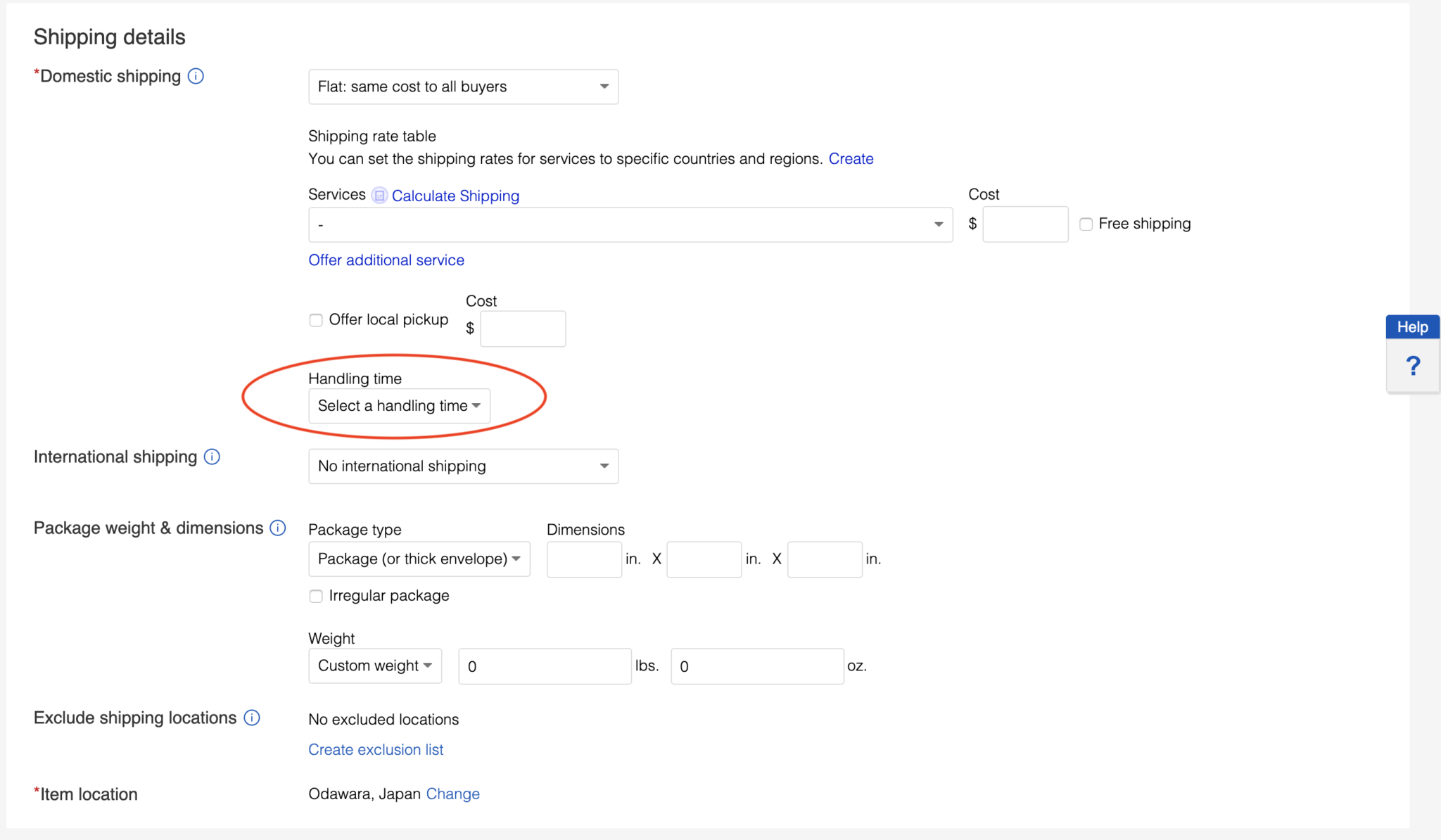Click the Calculate Shipping link
The height and width of the screenshot is (840, 1441).
[x=455, y=196]
